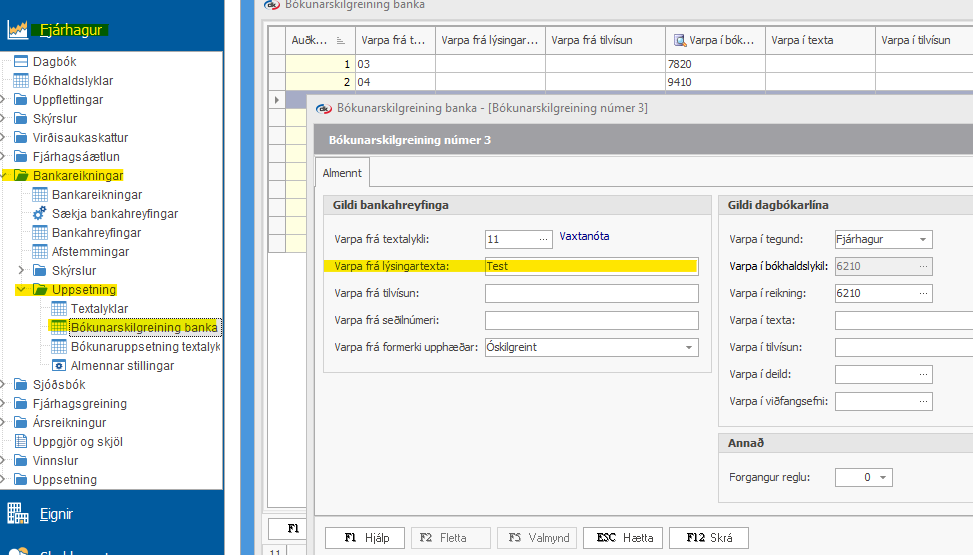Click the Bókhaldslyklar table icon

(21, 81)
